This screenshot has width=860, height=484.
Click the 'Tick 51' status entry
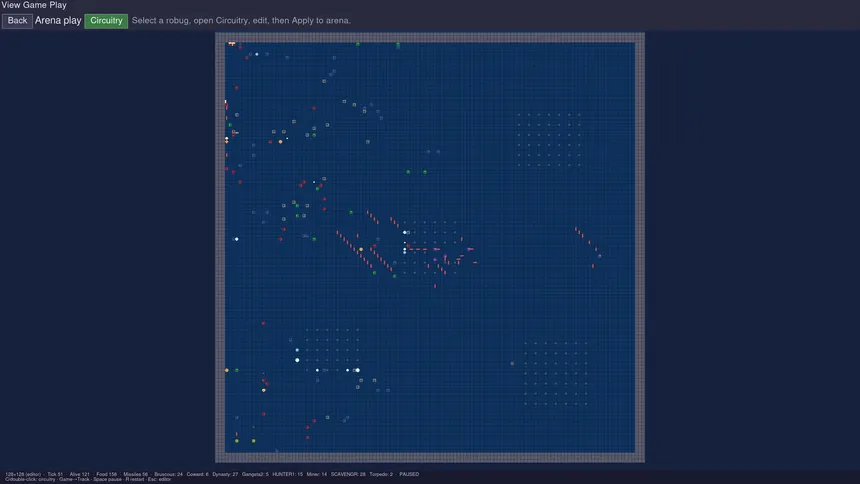pos(55,475)
